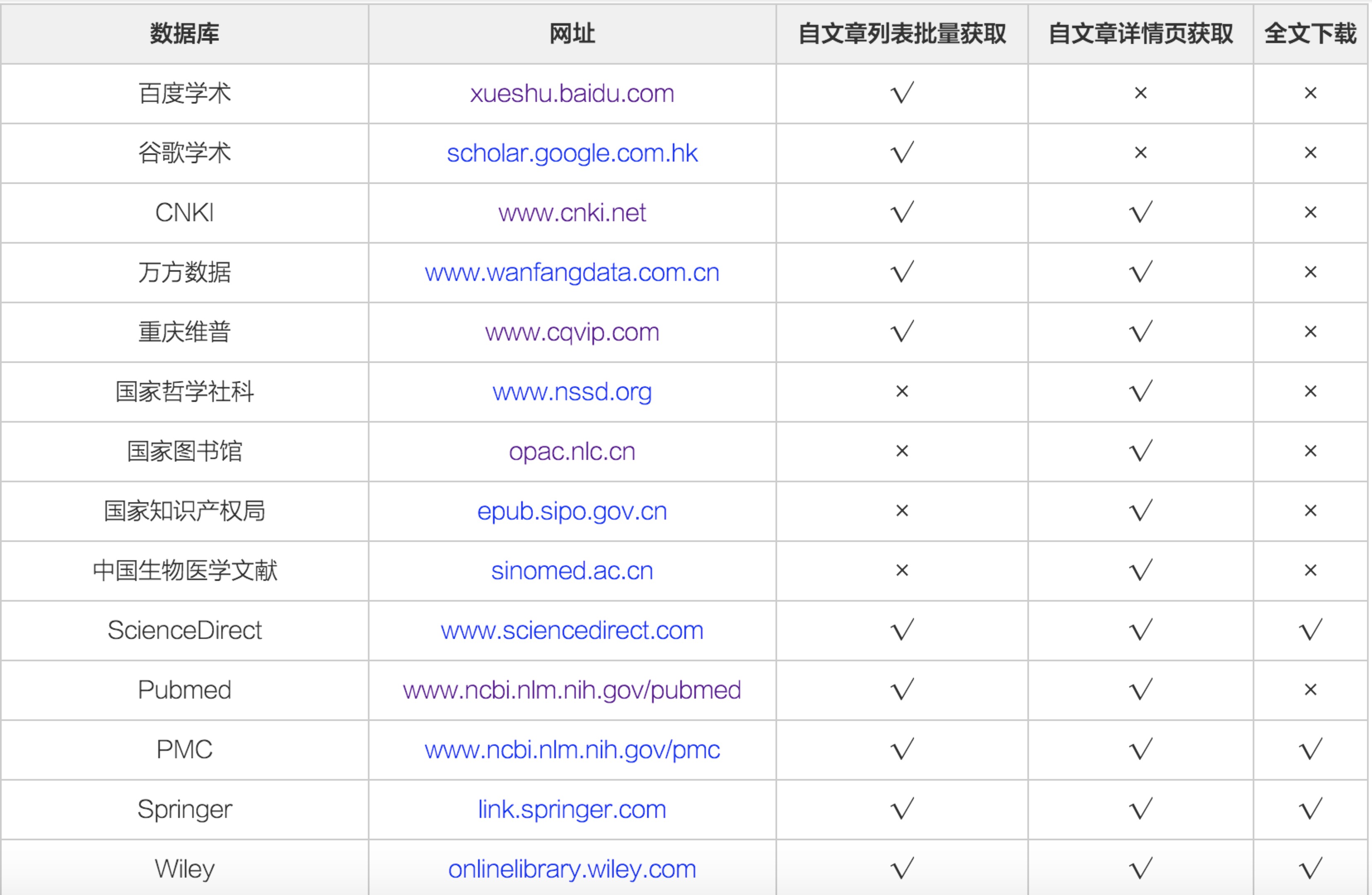
Task: Click 国家哲学社科 list-batch cross mark
Action: pyautogui.click(x=902, y=392)
